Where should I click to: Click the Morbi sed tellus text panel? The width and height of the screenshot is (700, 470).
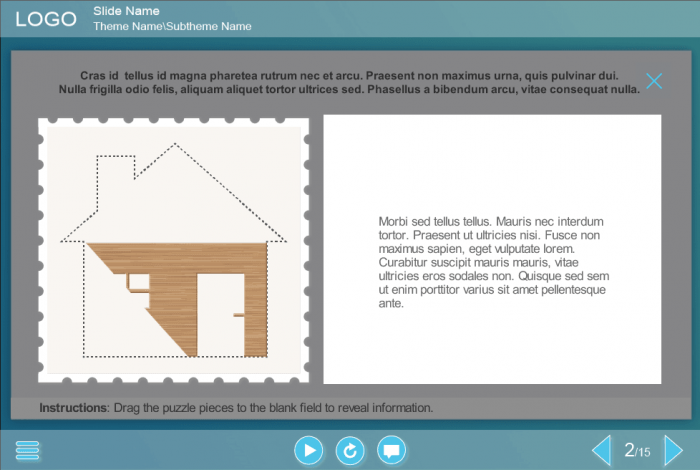(x=492, y=261)
